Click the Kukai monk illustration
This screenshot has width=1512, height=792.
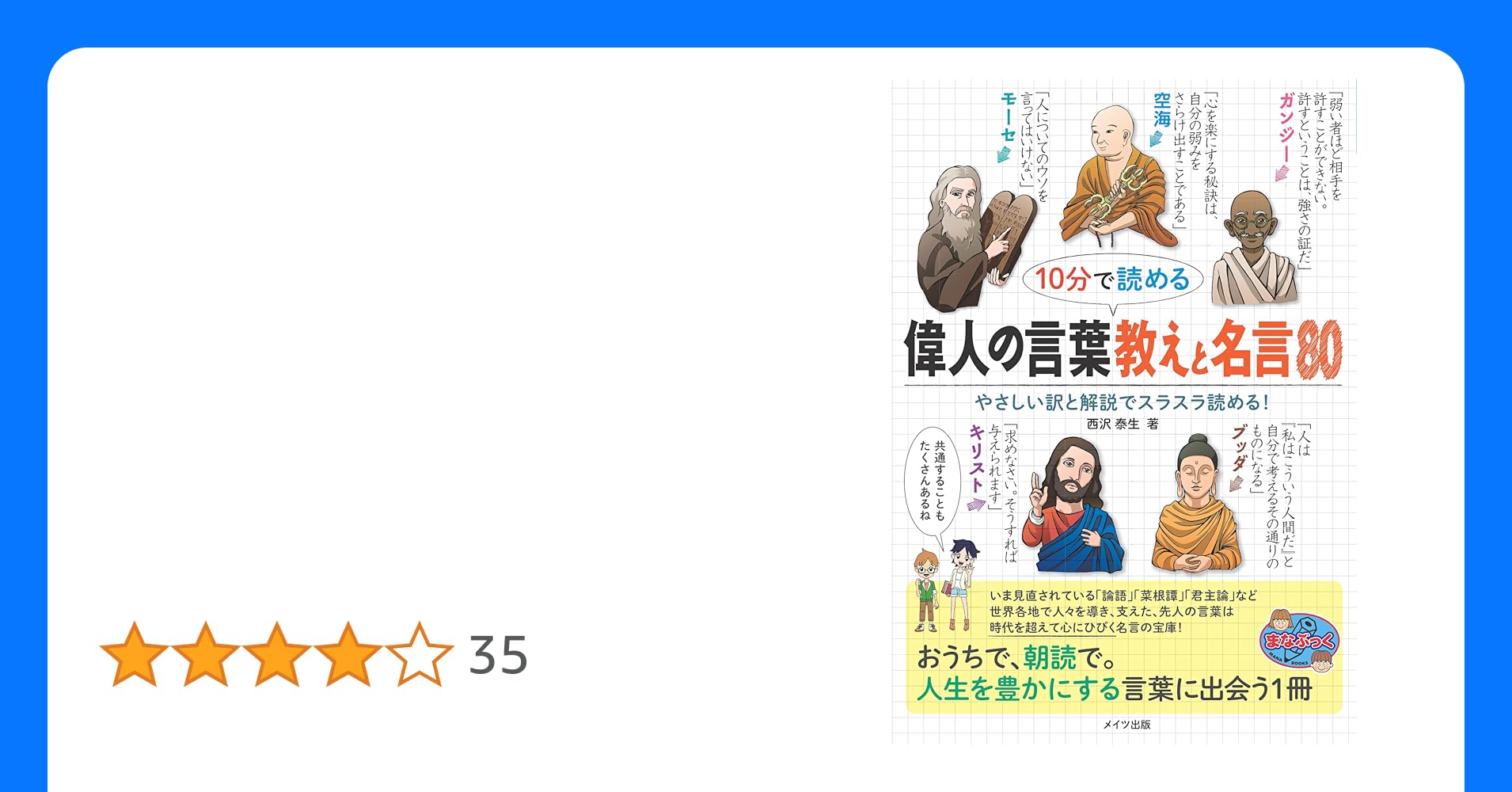coord(1115,177)
